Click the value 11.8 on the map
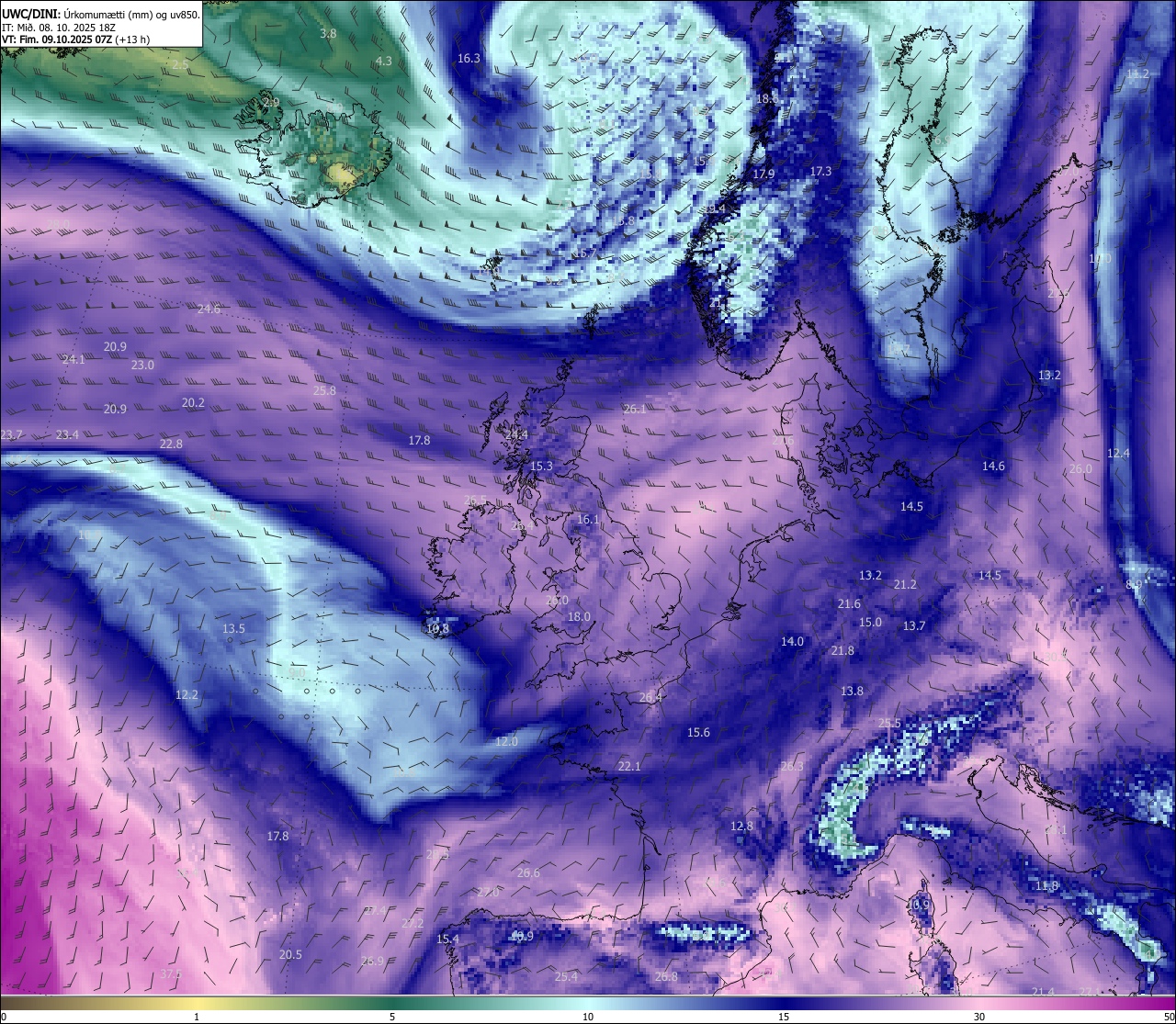Viewport: 1176px width, 1024px height. (x=1046, y=885)
